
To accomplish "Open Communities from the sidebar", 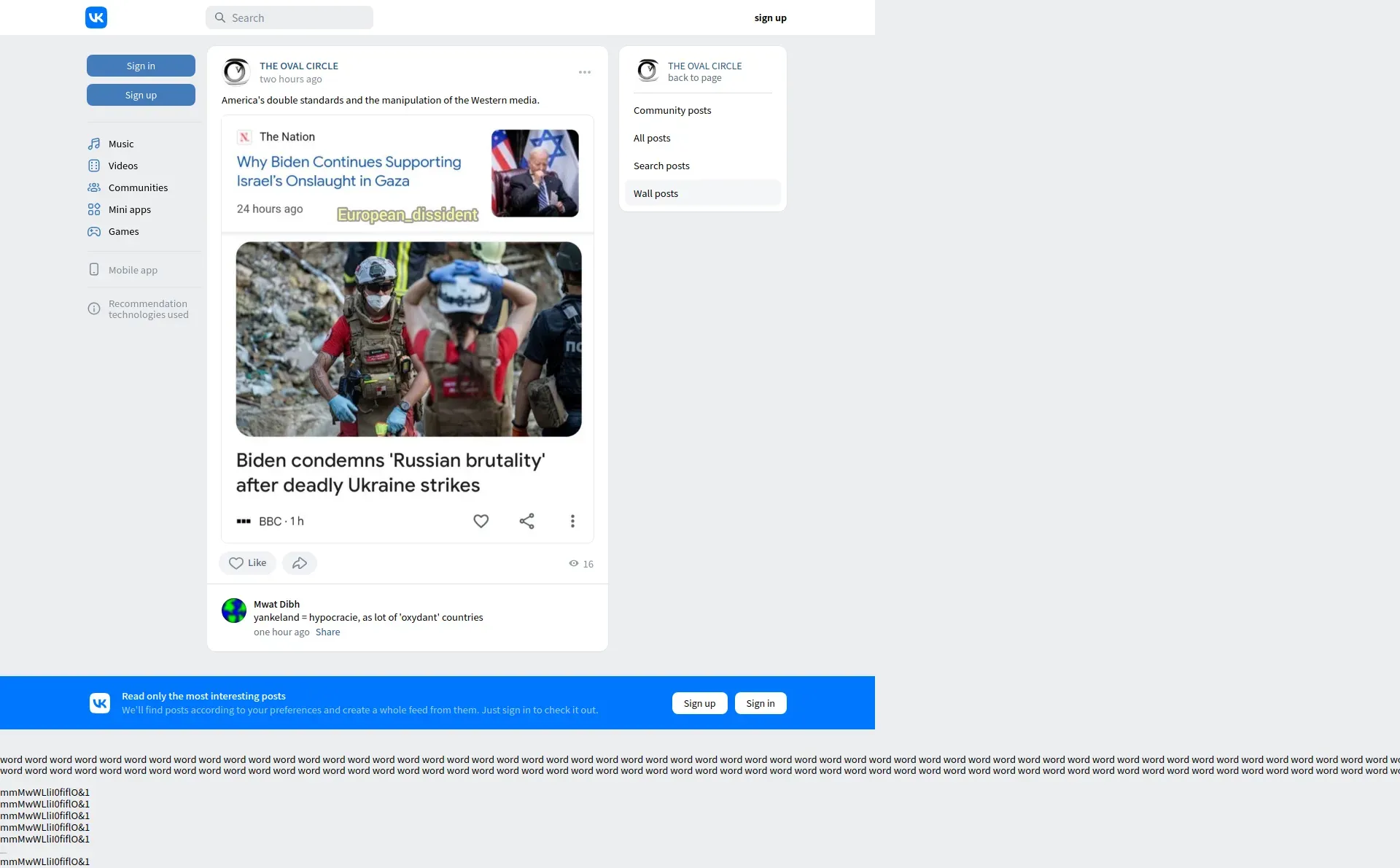I will (x=138, y=187).
